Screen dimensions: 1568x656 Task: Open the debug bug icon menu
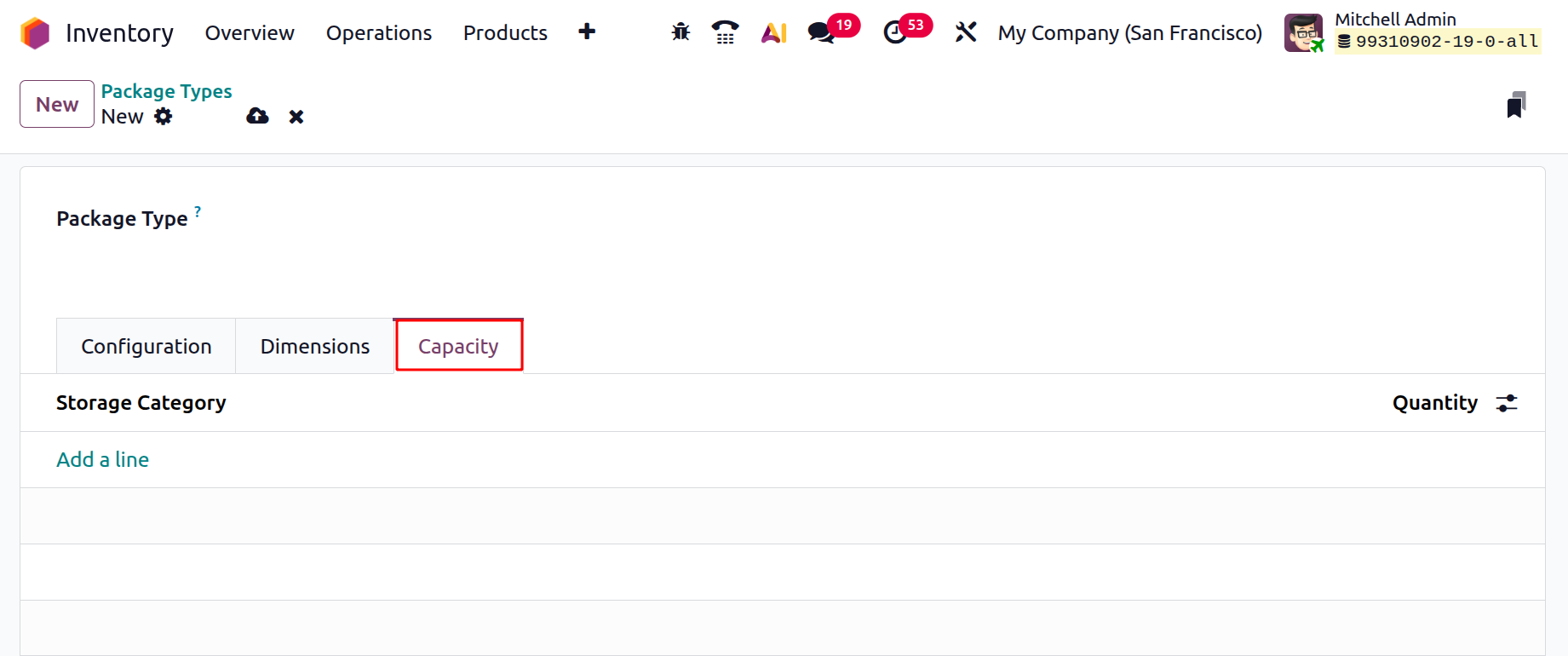(x=681, y=32)
